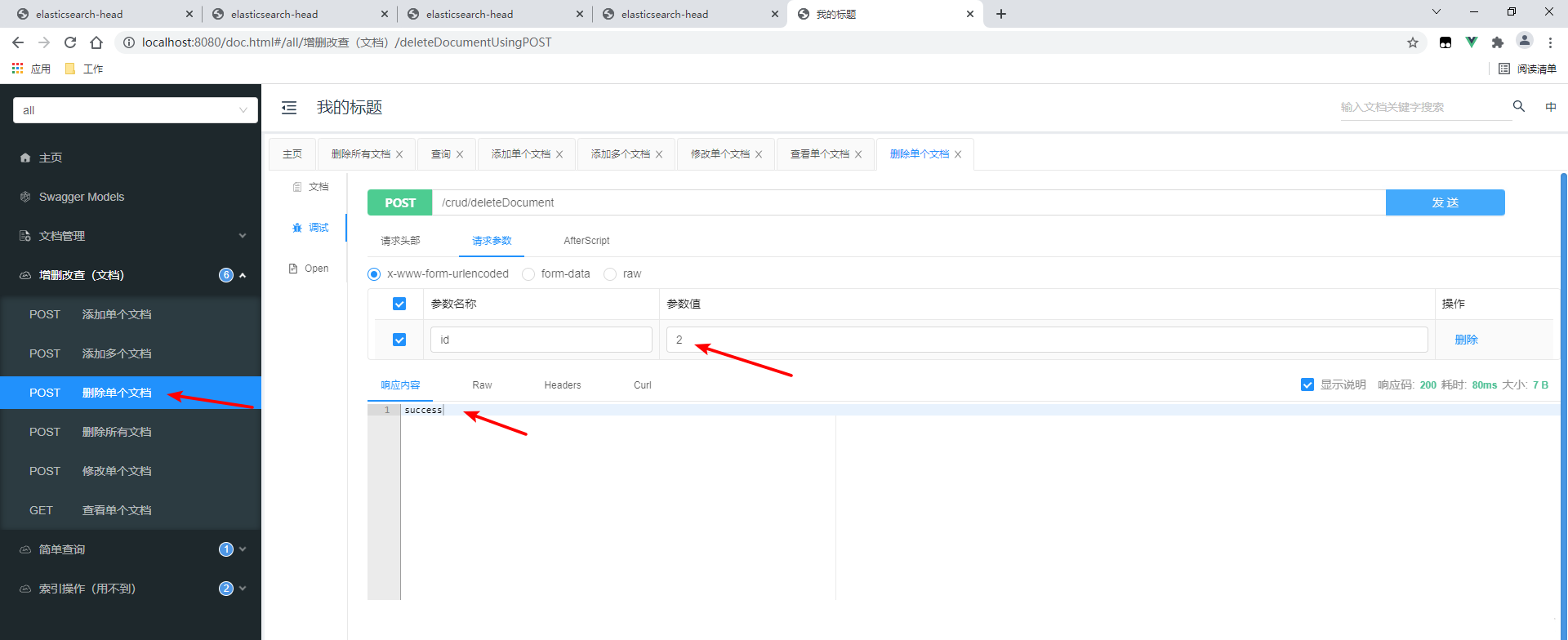
Task: Close the 查看单个文档 tab
Action: pyautogui.click(x=858, y=154)
